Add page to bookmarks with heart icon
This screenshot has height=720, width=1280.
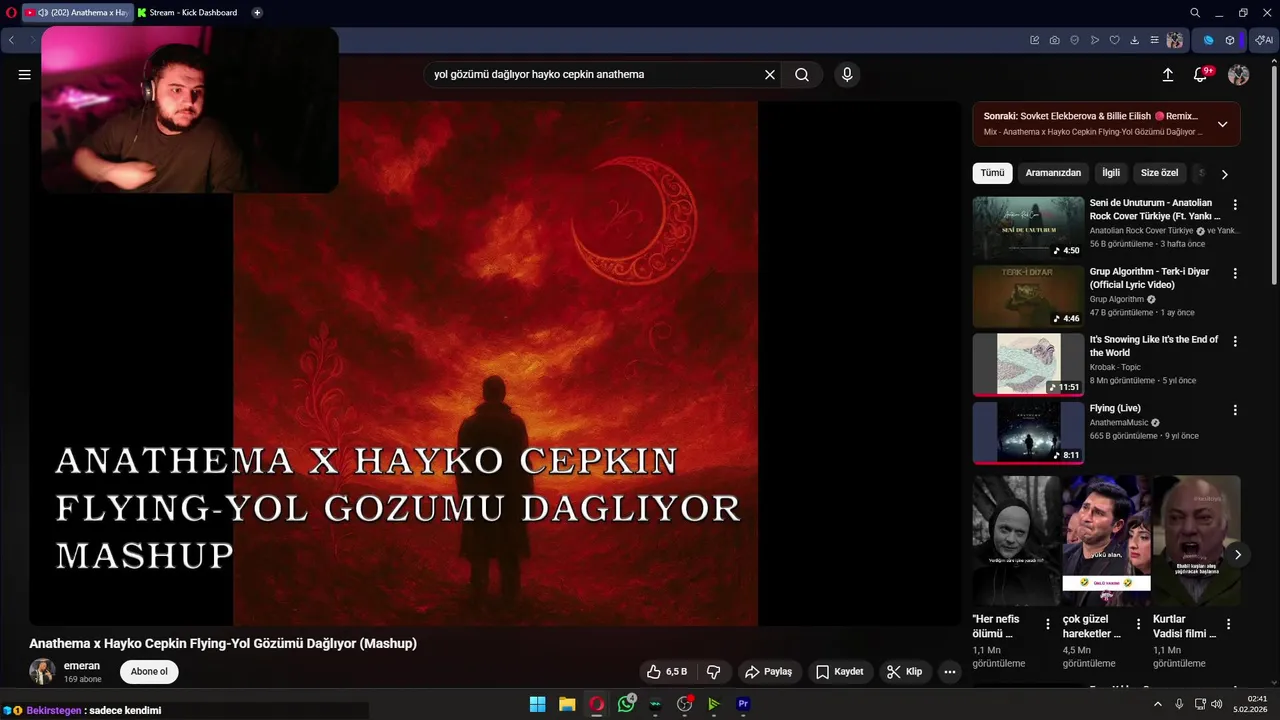pos(1115,40)
